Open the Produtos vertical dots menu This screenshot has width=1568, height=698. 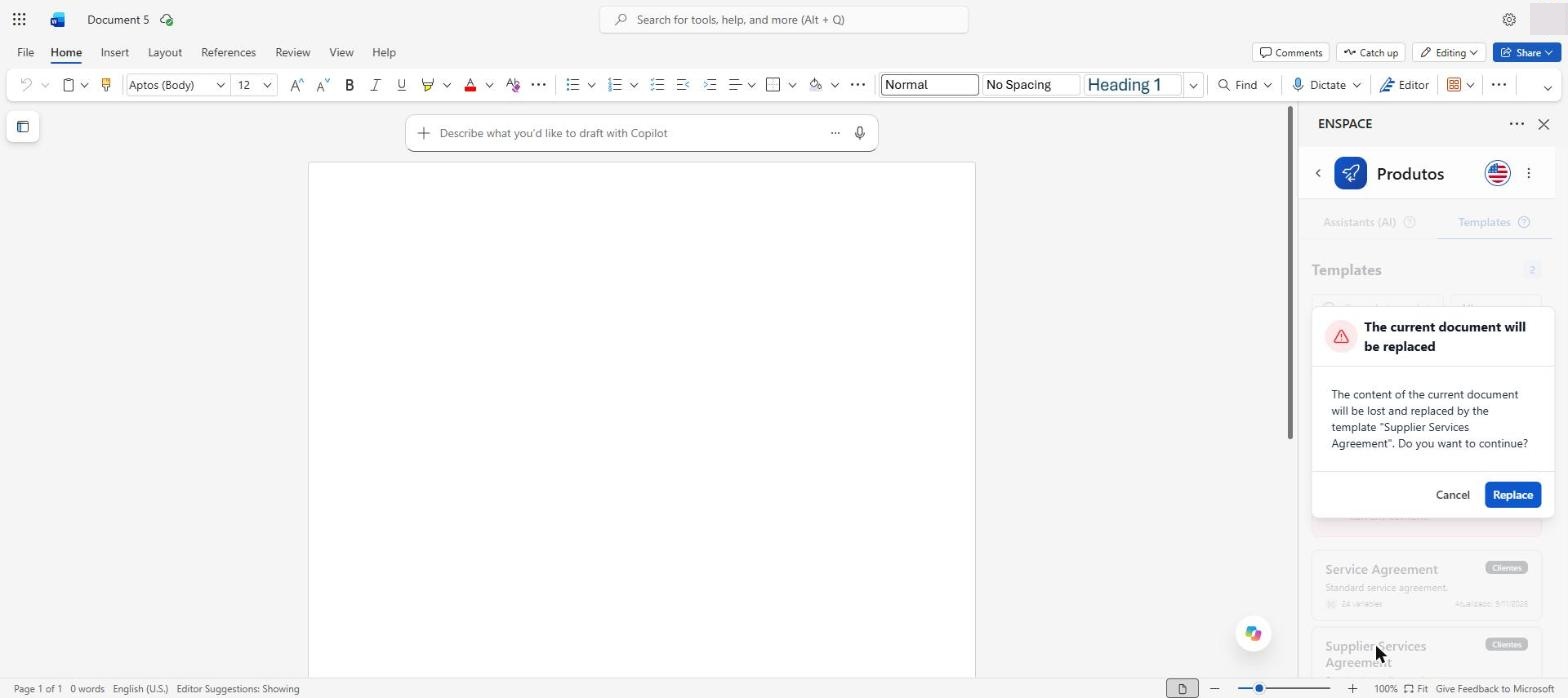click(1529, 173)
